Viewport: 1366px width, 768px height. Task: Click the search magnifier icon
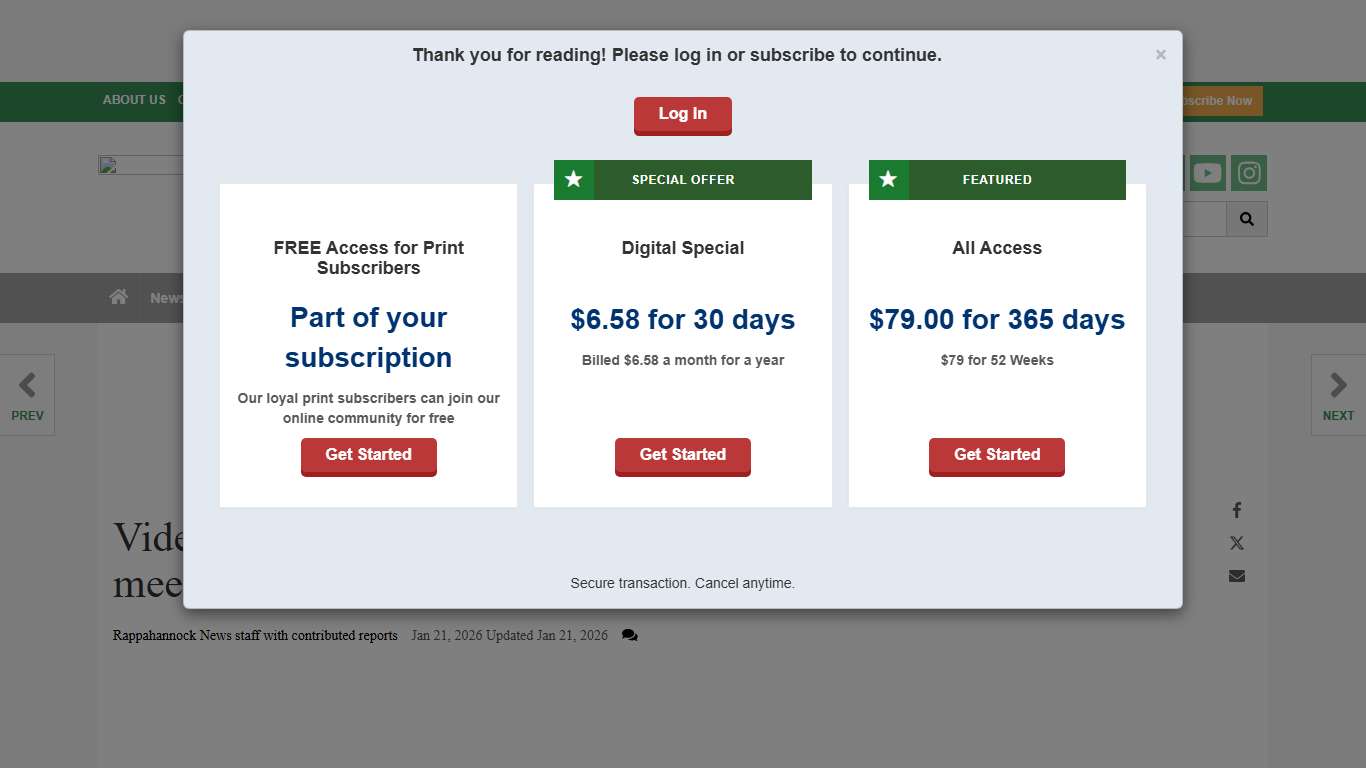point(1247,219)
